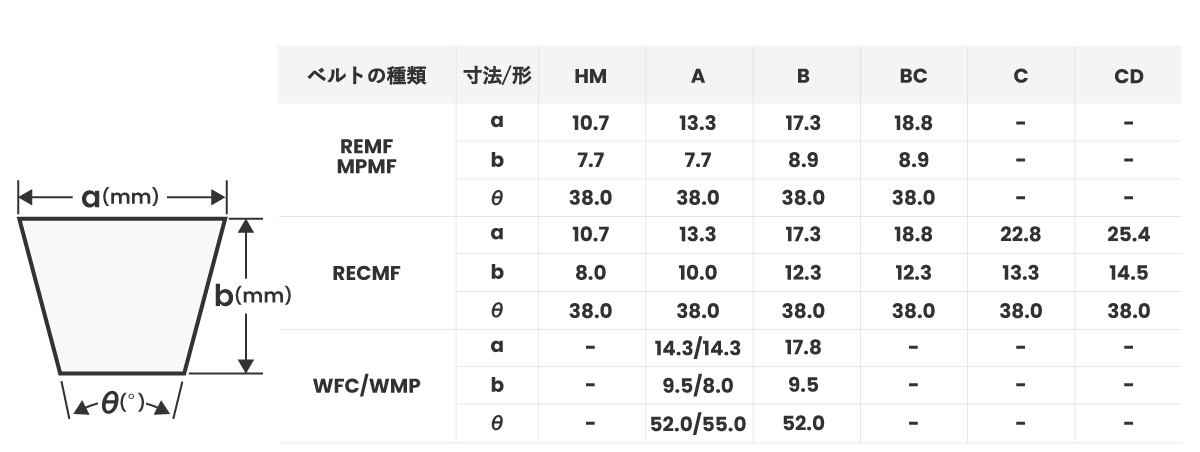Click the REMF MPMF belt type cell
This screenshot has height=452, width=1200.
pos(365,158)
